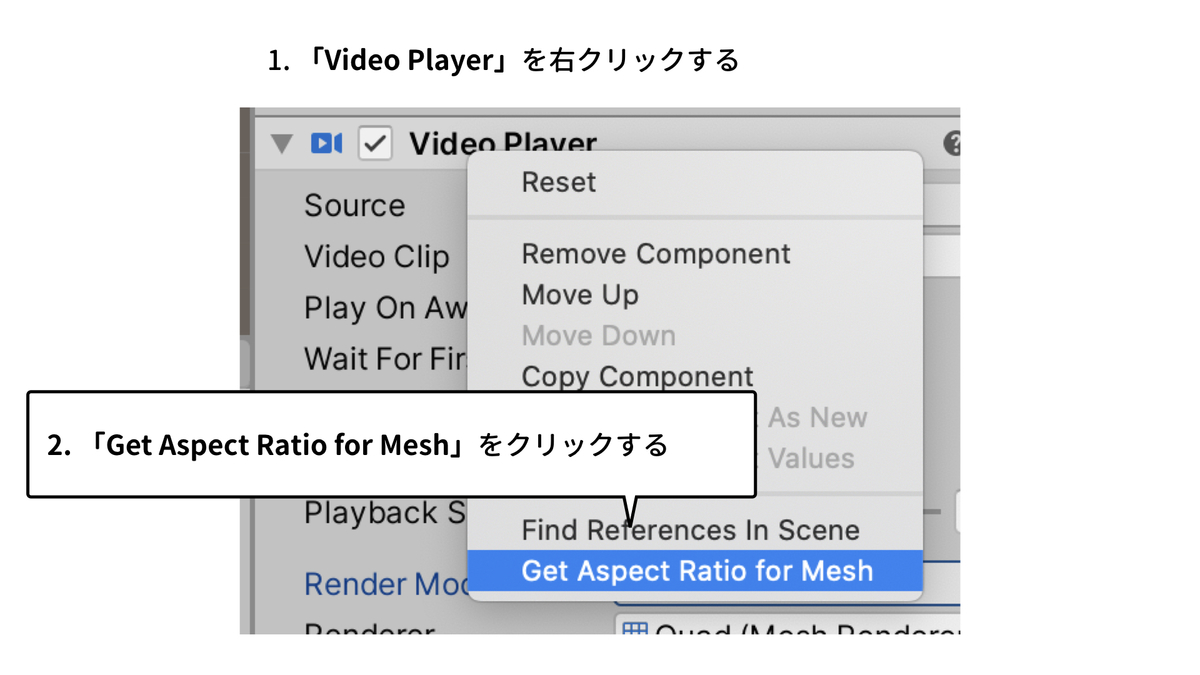The width and height of the screenshot is (1200, 675).
Task: Click the Video Player camera icon
Action: pyautogui.click(x=326, y=144)
